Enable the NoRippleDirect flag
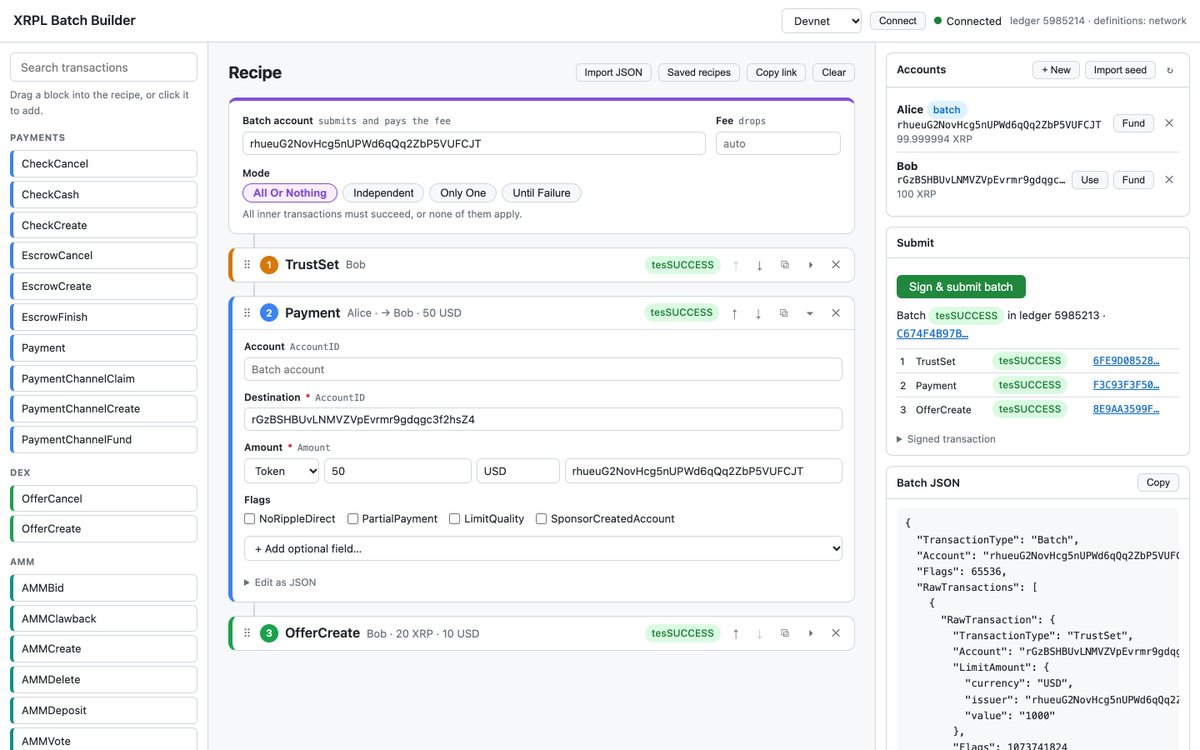Screen dimensions: 1200x750 pyautogui.click(x=250, y=519)
